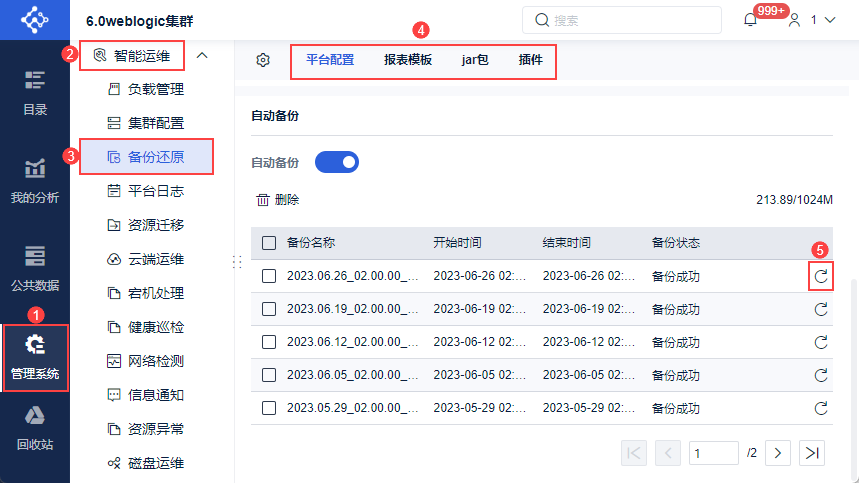Click the page number input field

pos(714,453)
